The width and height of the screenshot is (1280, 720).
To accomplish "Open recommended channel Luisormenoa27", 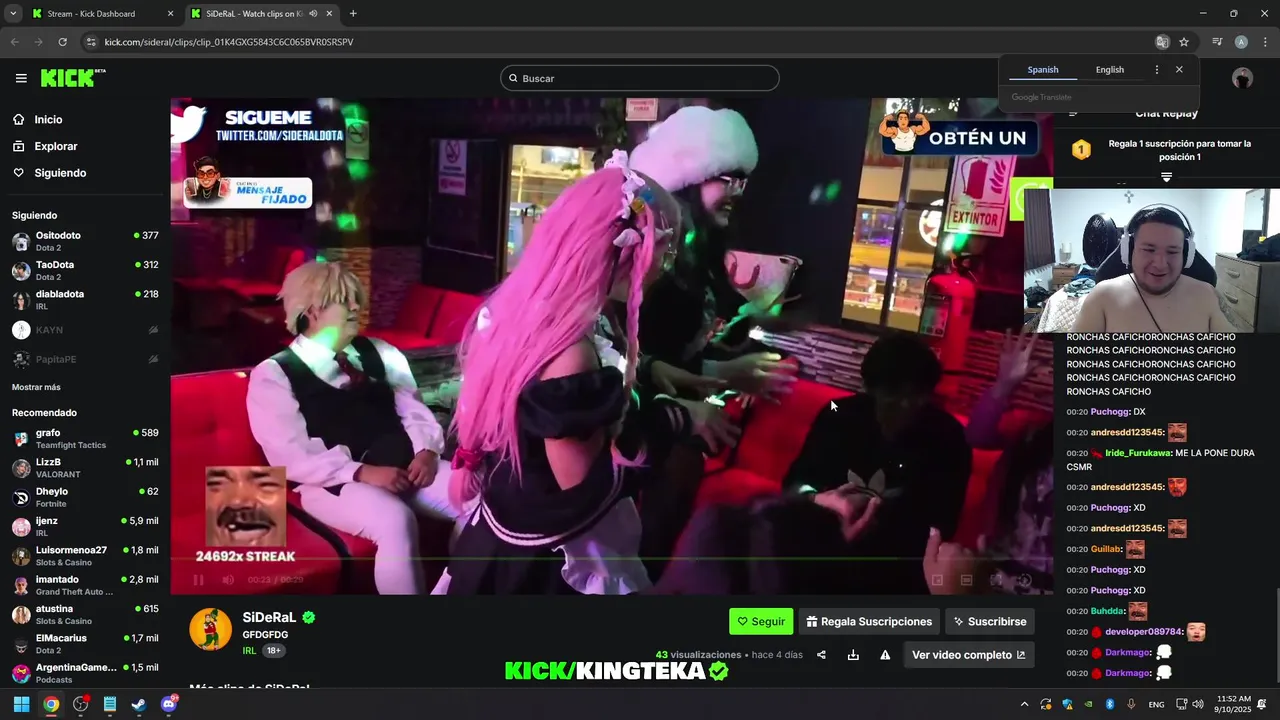I will 85,555.
